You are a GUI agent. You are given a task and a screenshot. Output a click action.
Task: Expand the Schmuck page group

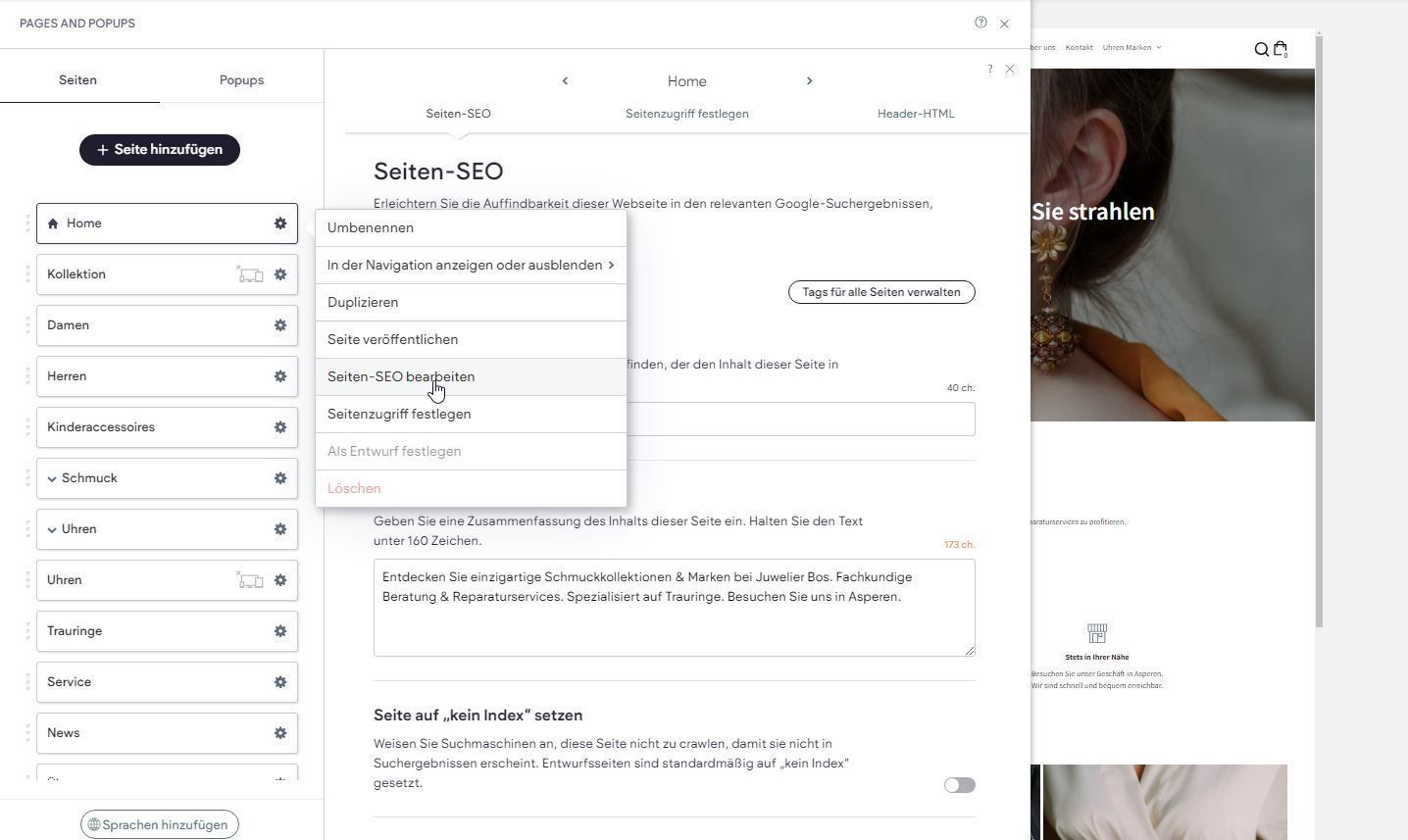(x=52, y=478)
